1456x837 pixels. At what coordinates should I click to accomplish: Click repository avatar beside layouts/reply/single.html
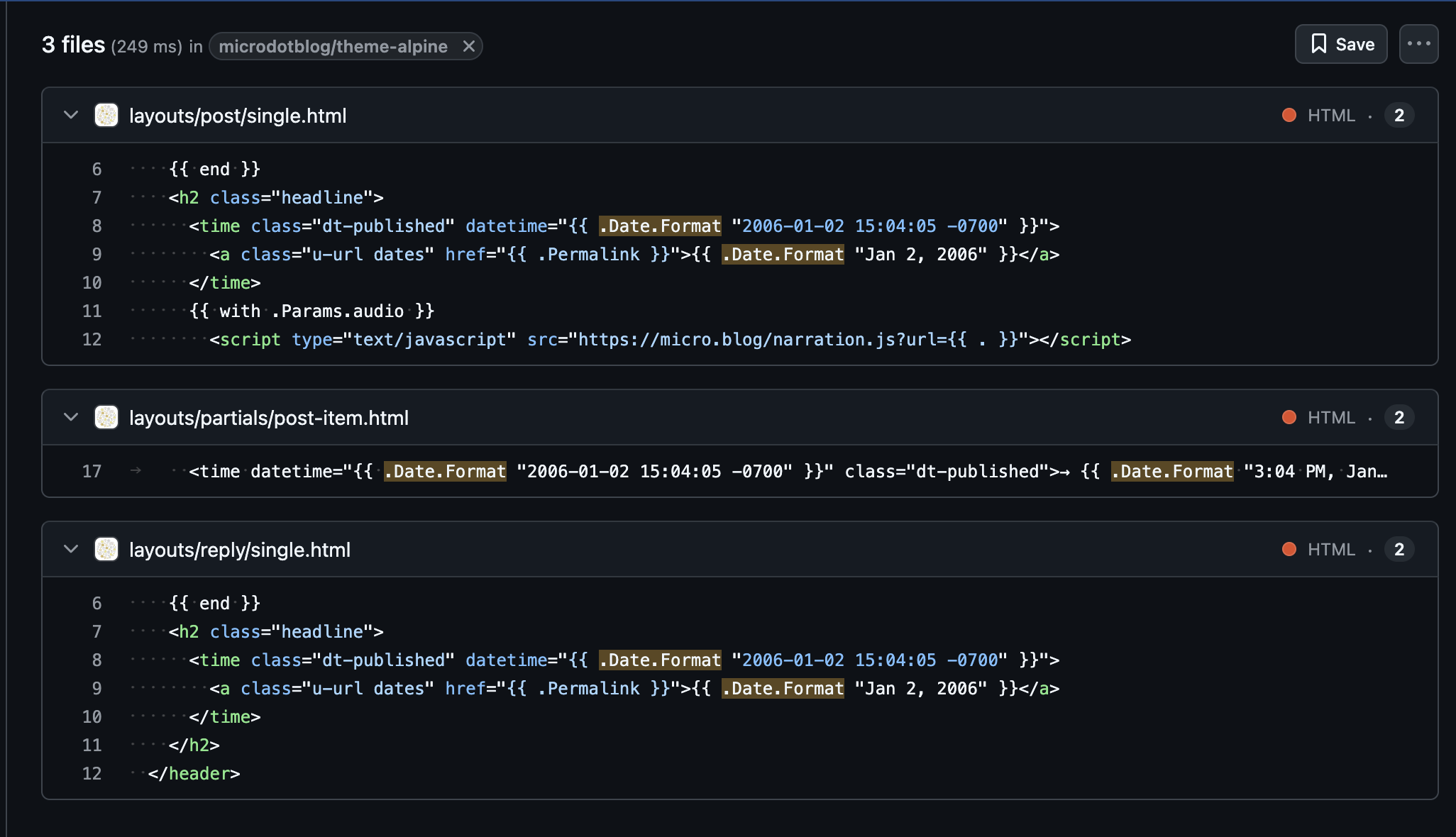pyautogui.click(x=106, y=549)
